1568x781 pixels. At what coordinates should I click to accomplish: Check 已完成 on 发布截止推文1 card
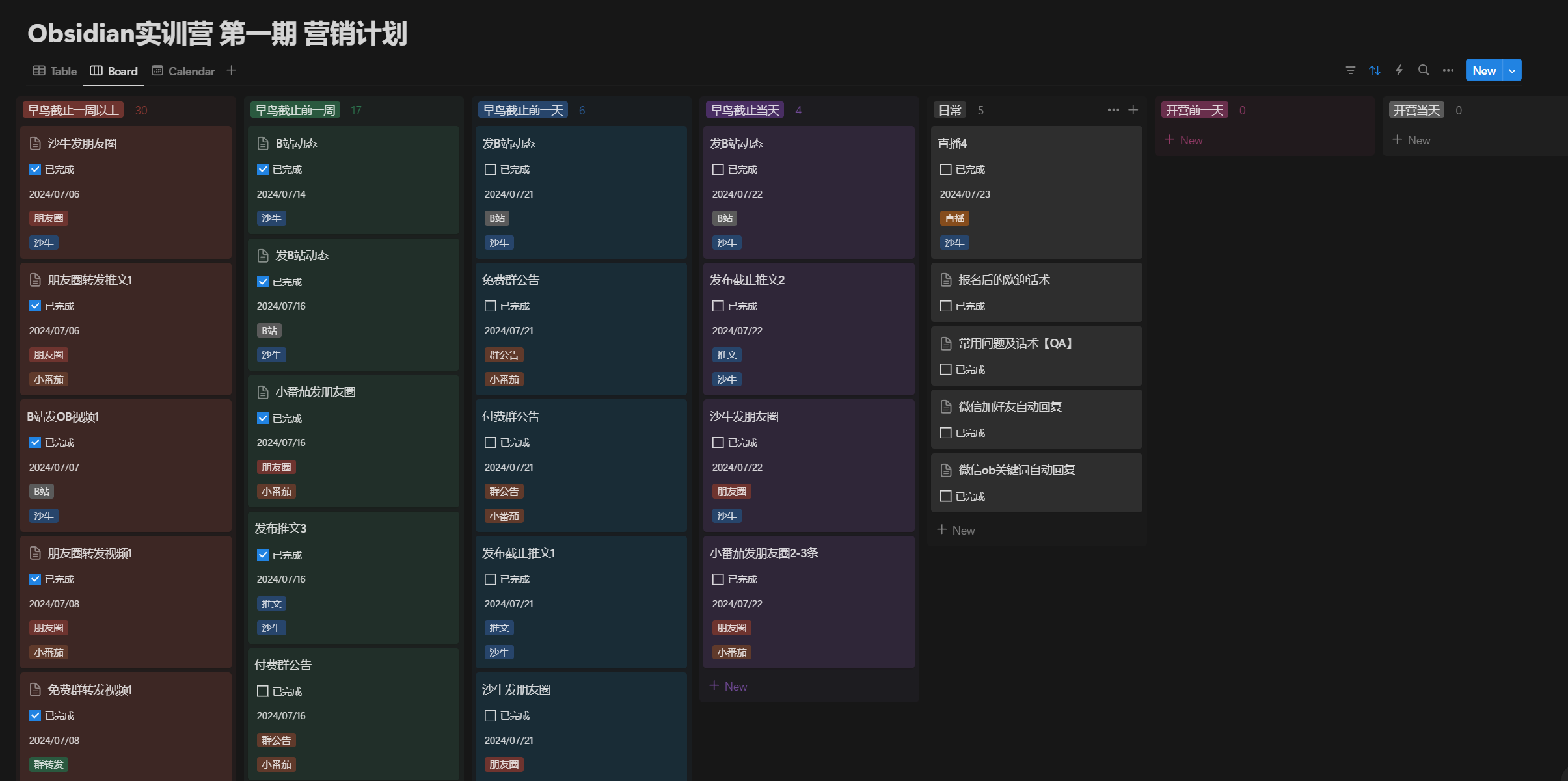491,579
